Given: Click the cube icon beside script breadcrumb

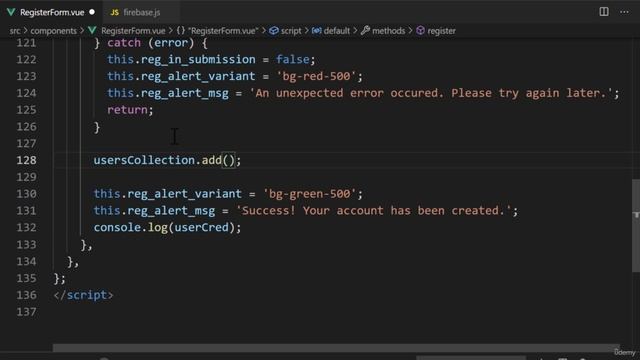Looking at the screenshot, I should 274,31.
